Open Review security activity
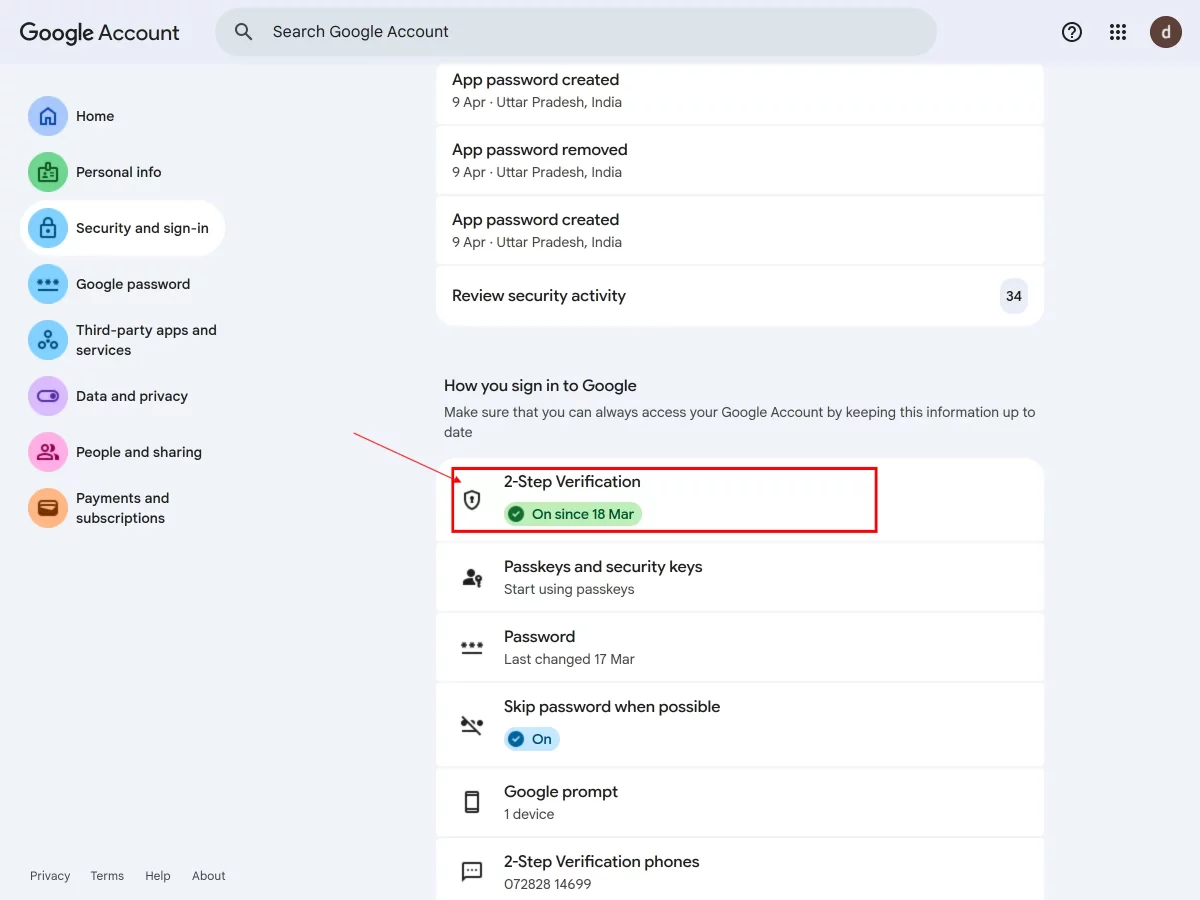1200x900 pixels. pos(740,296)
